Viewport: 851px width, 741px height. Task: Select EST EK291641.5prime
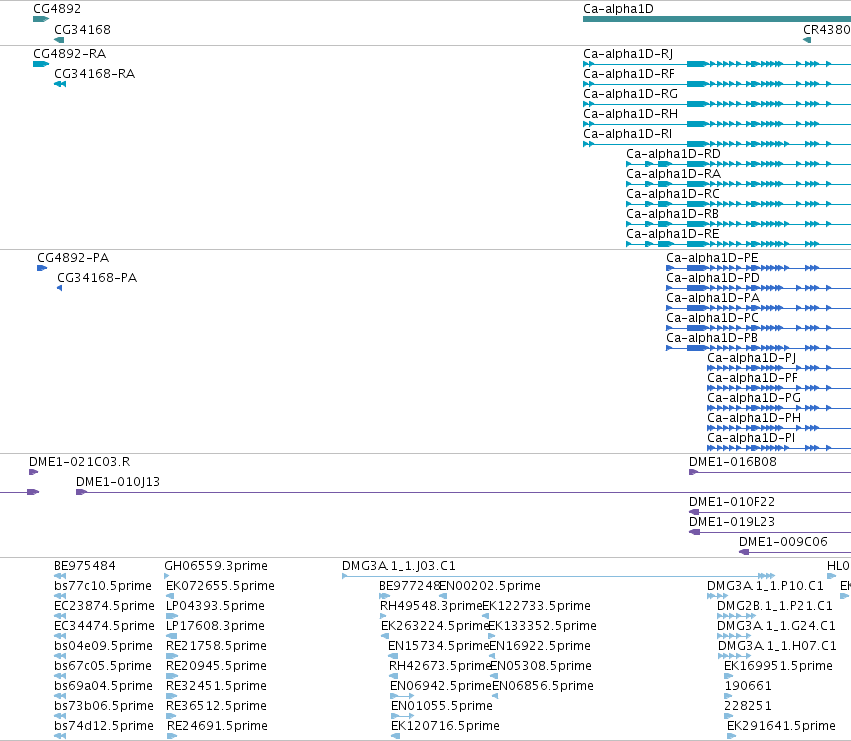732,736
